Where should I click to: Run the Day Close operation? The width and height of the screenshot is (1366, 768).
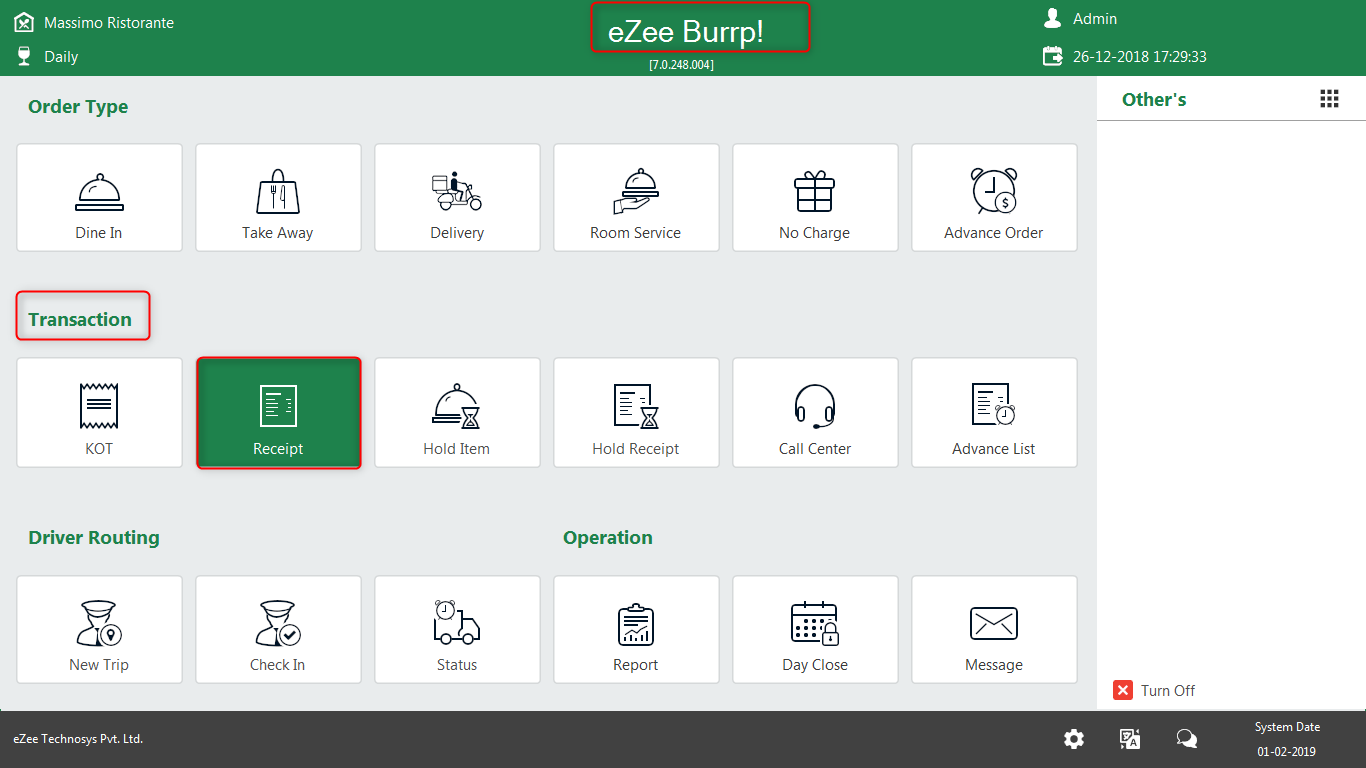[815, 629]
